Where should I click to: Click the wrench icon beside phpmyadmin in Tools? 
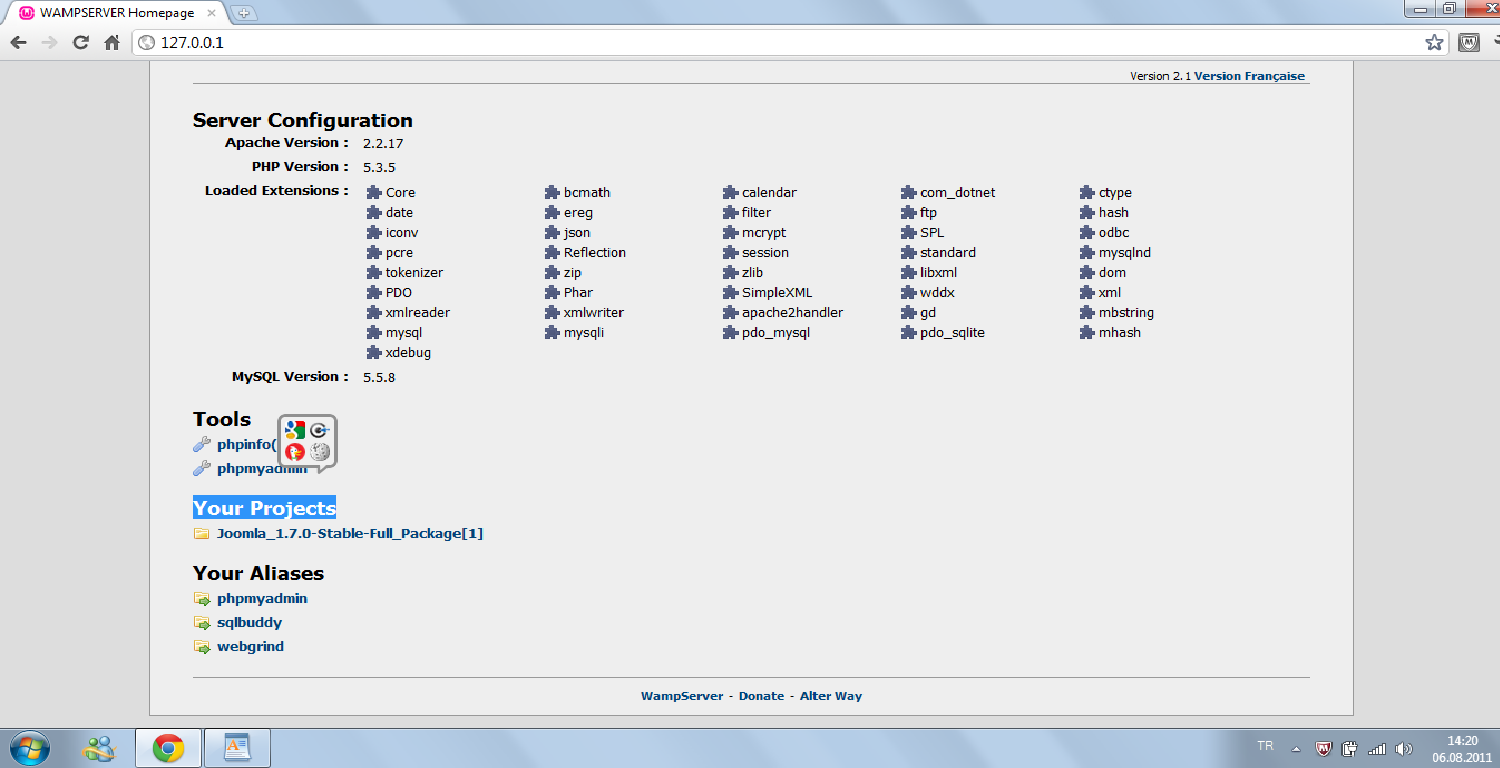202,469
